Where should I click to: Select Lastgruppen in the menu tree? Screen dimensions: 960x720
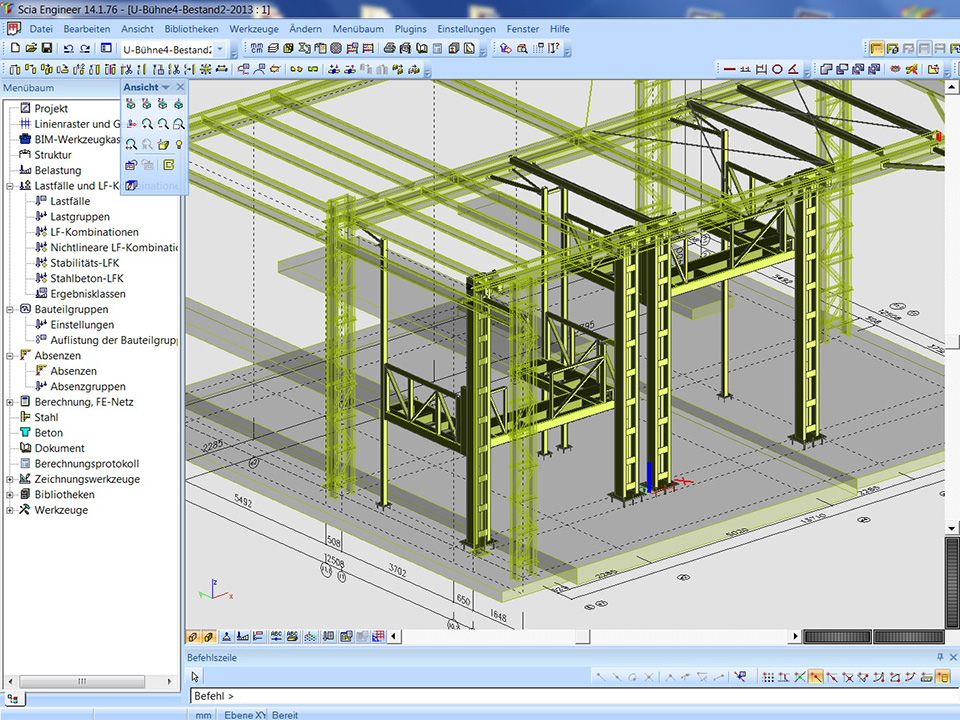tap(80, 217)
